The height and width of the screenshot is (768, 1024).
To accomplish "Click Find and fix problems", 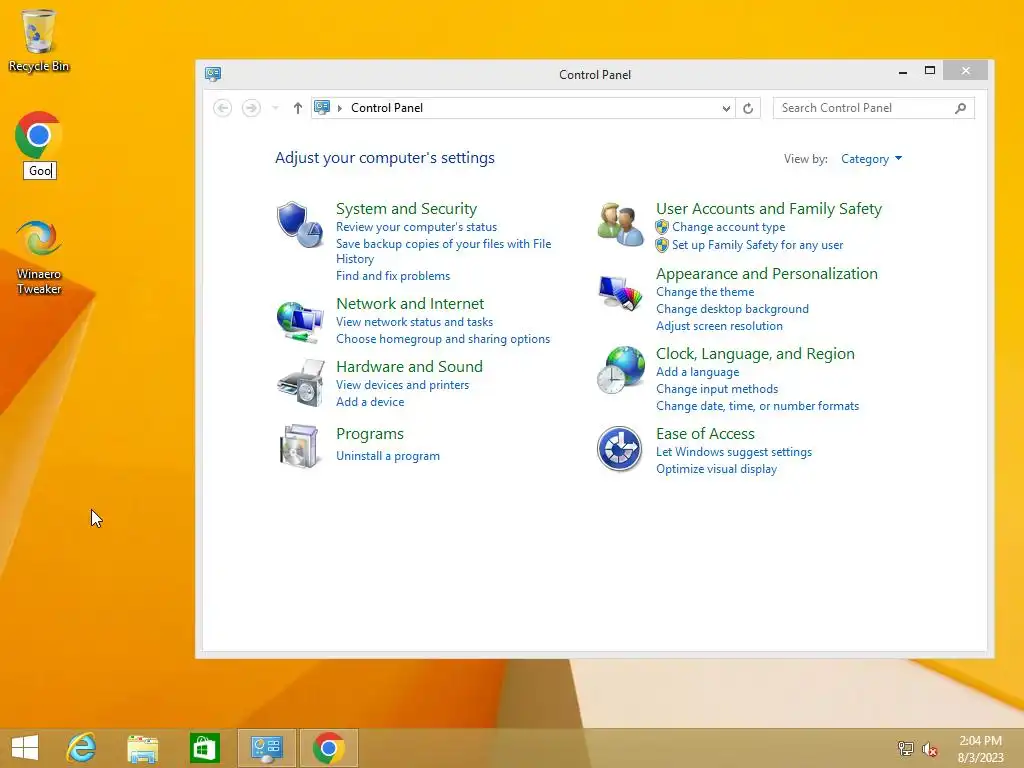I will pyautogui.click(x=392, y=276).
